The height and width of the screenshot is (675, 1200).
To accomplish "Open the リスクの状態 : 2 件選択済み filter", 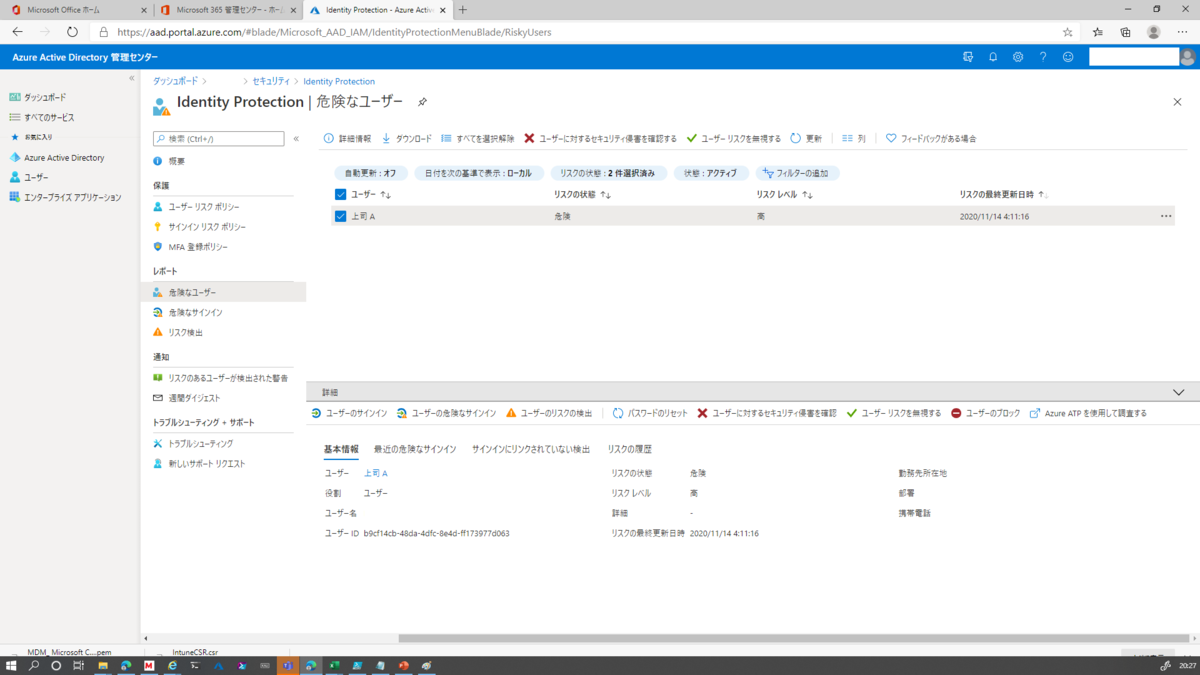I will [x=608, y=173].
